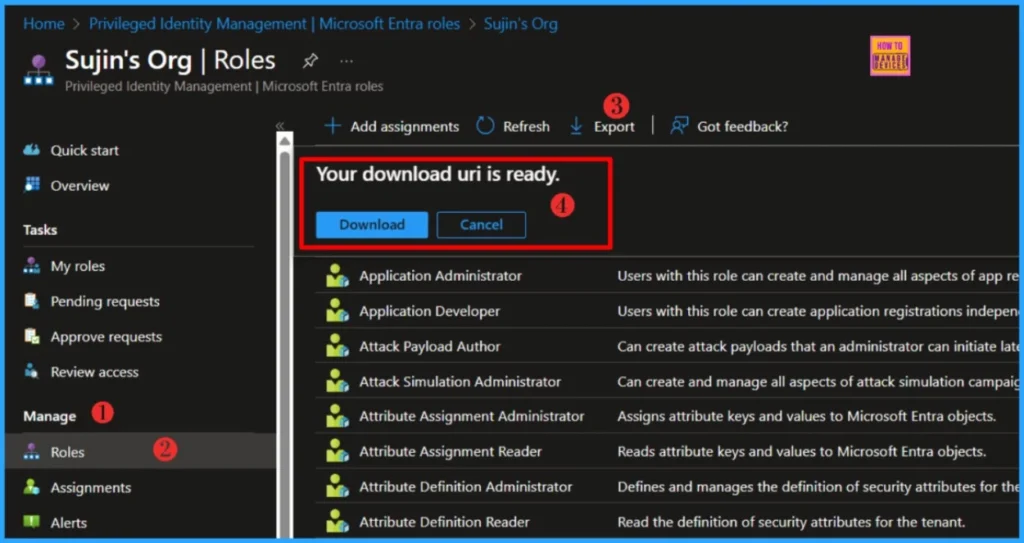Open the Attribute Assignment Reader role

pos(451,452)
